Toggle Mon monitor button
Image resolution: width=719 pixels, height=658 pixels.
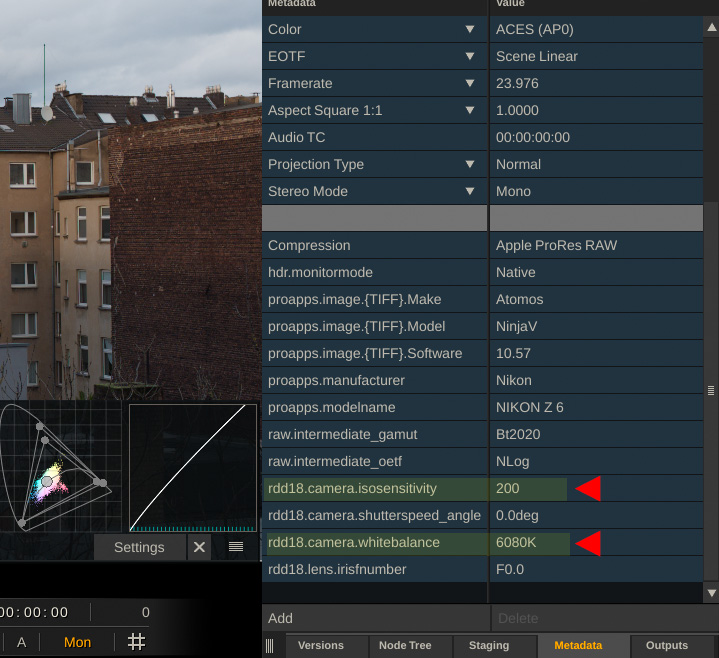pos(77,642)
